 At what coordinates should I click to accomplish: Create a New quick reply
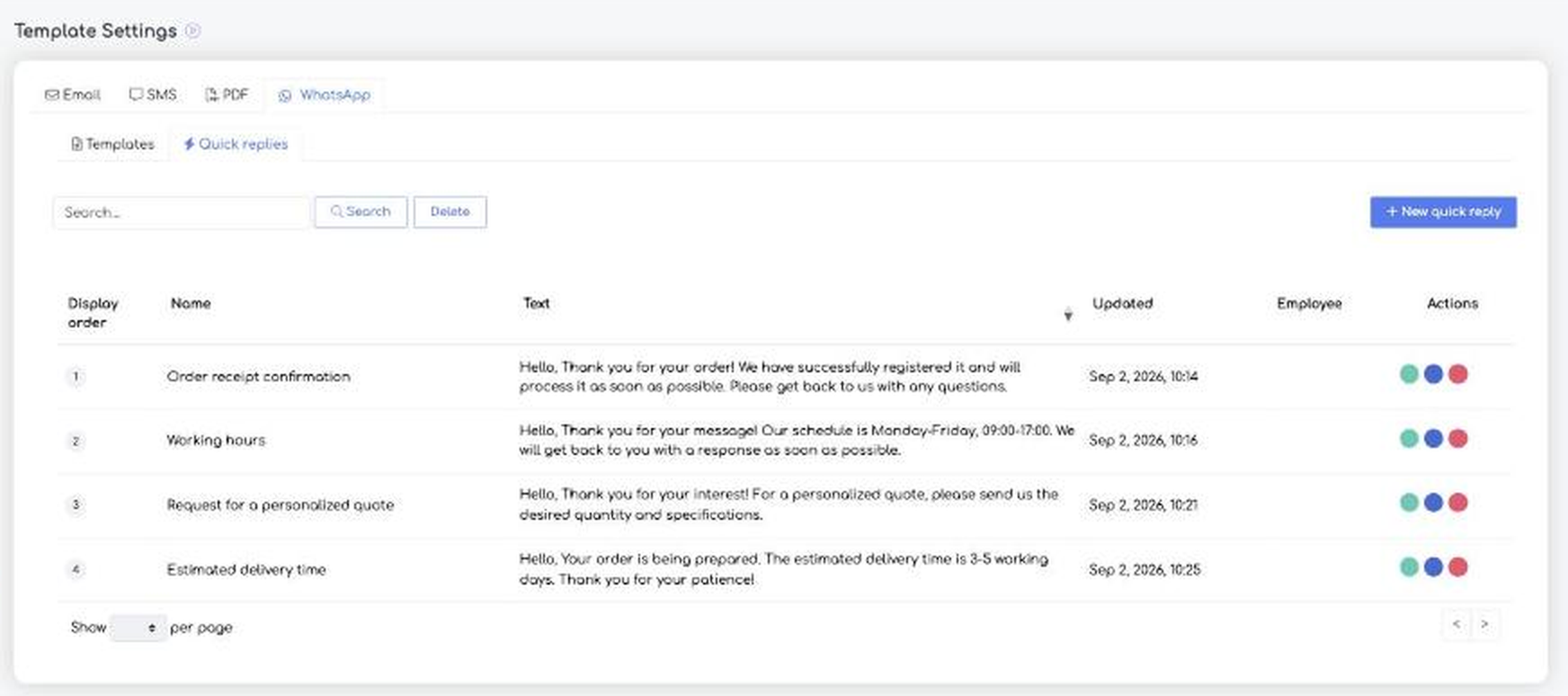[x=1443, y=212]
